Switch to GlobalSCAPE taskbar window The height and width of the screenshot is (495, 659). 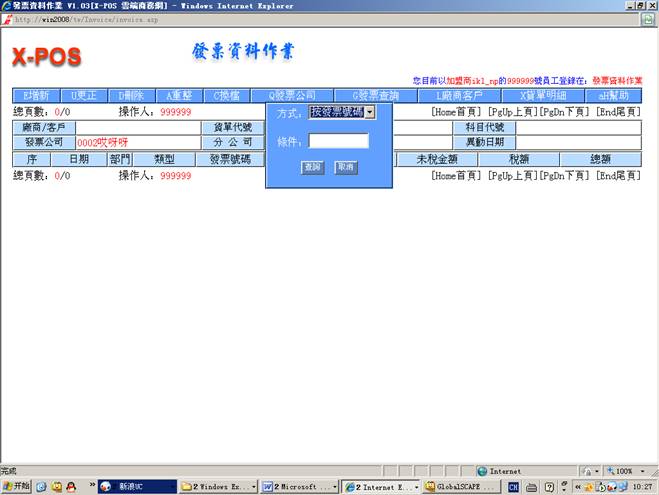point(460,486)
